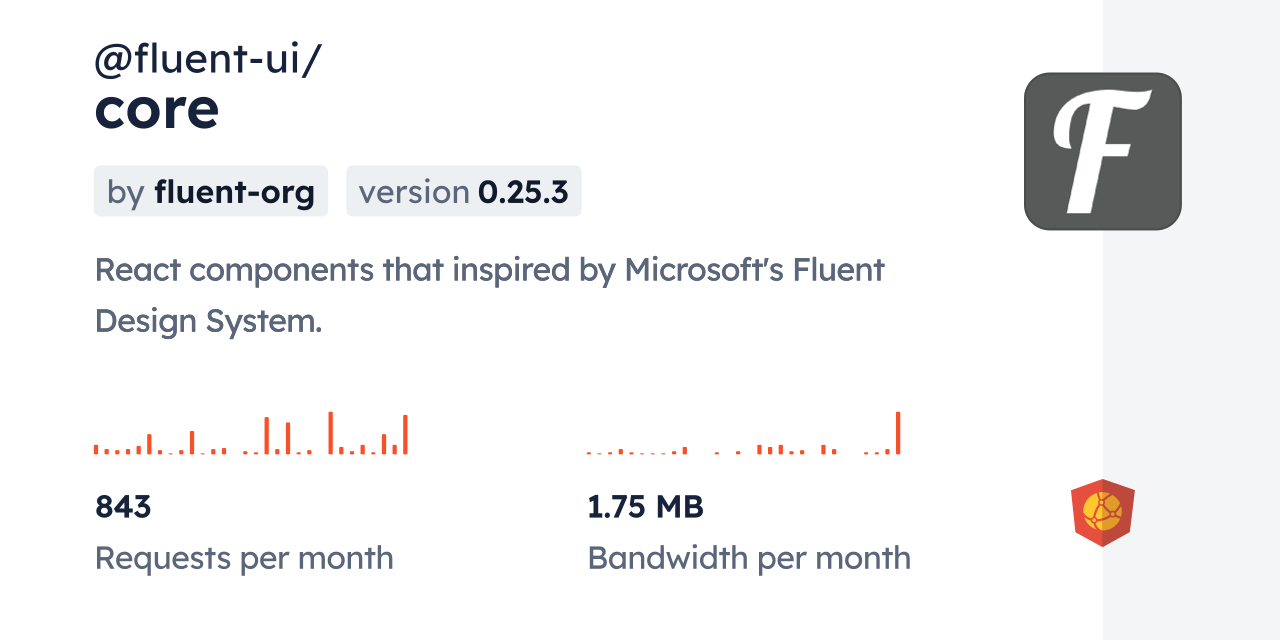This screenshot has height=640, width=1280.
Task: Click the 843 requests count
Action: [123, 507]
